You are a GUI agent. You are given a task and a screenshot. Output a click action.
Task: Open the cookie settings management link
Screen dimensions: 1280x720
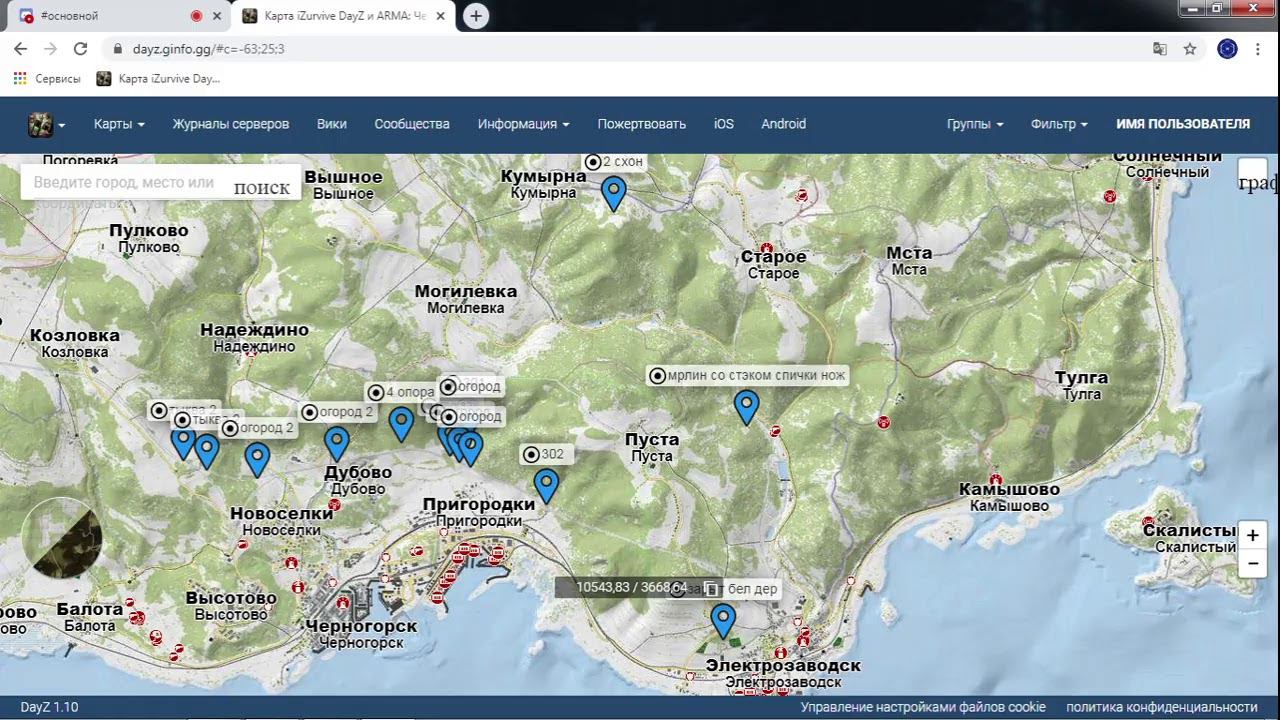pos(923,707)
